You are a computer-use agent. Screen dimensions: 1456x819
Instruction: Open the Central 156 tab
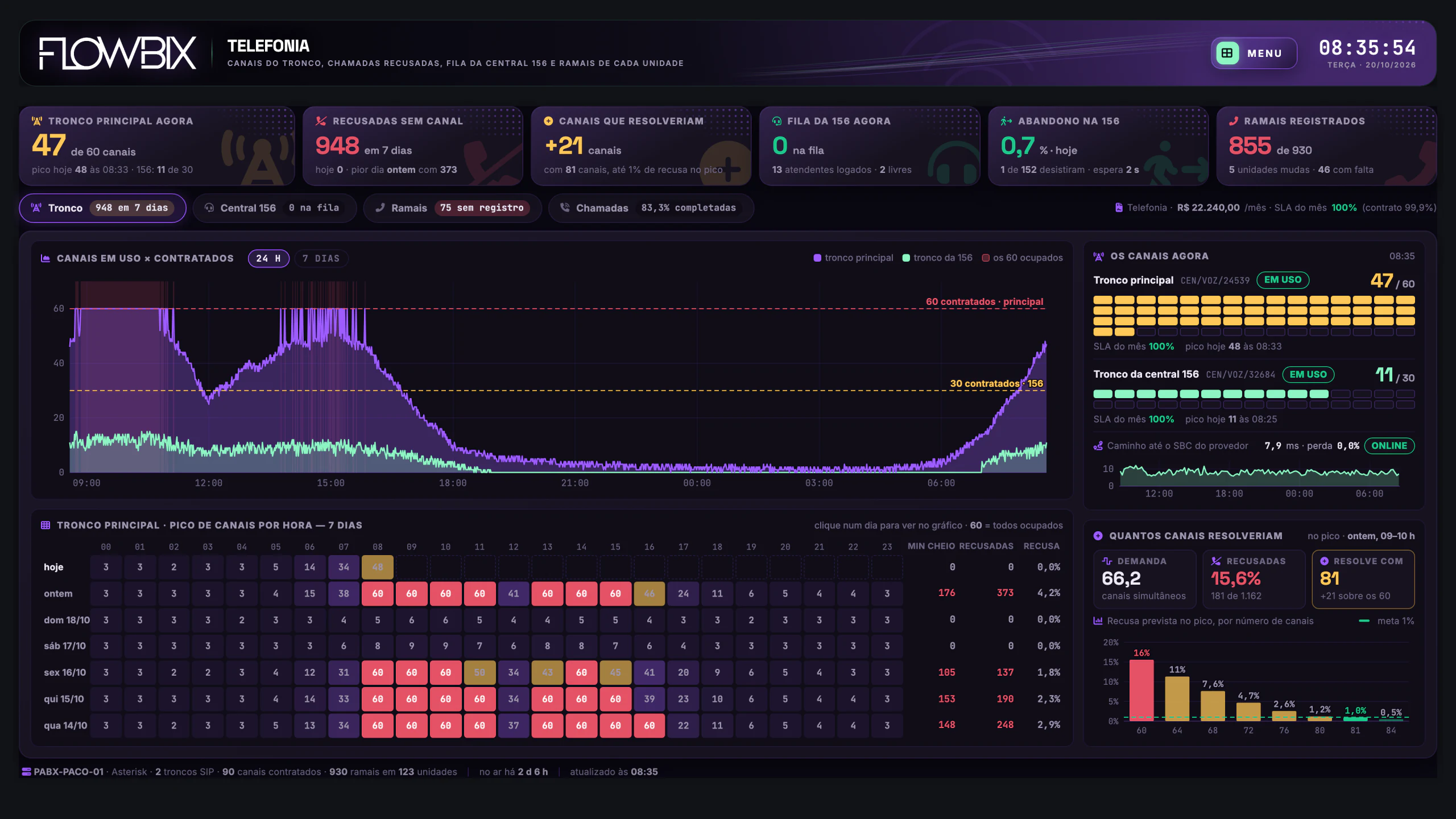click(275, 208)
